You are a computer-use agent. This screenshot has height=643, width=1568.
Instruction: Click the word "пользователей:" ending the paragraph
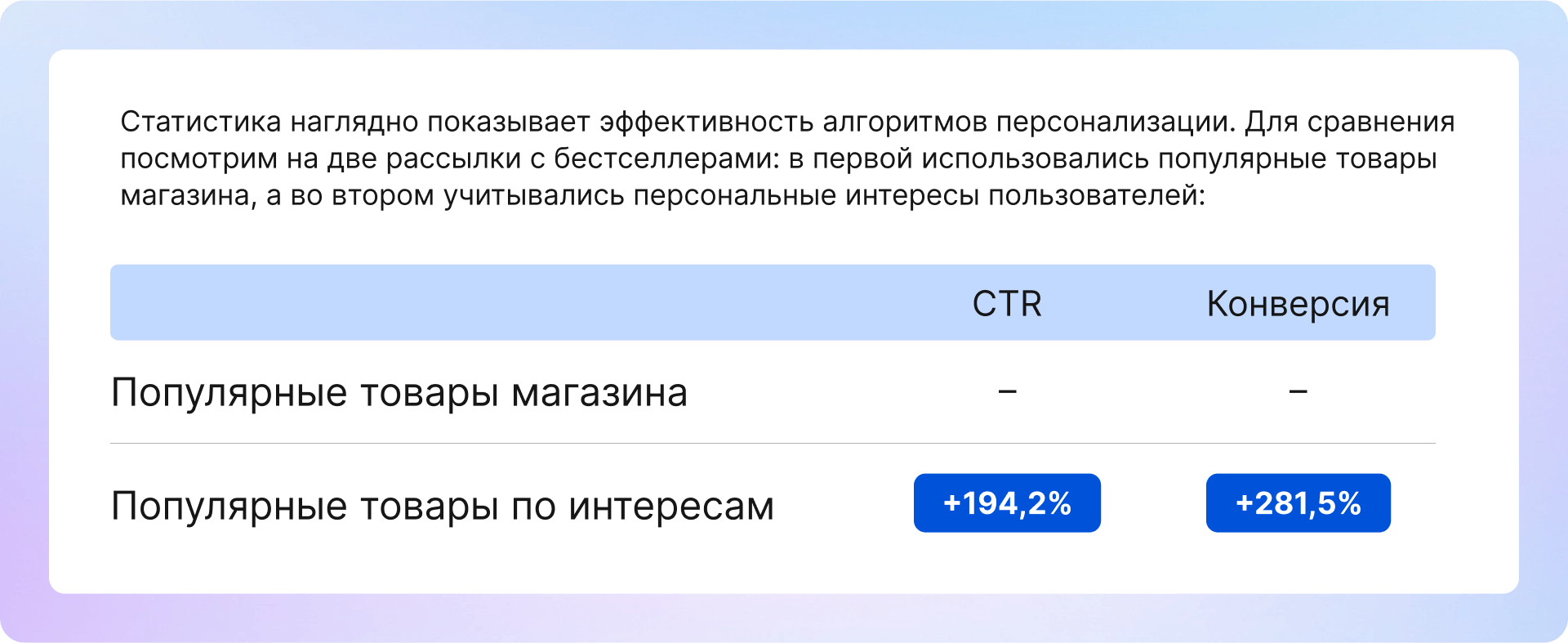pos(1097,196)
